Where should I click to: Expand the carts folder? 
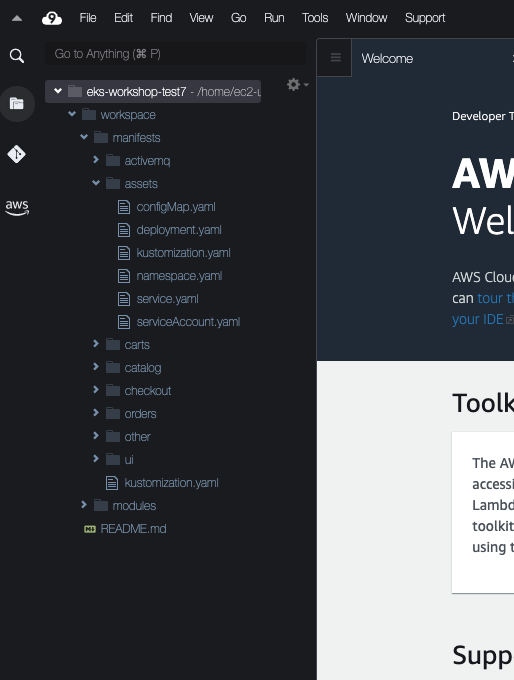[x=96, y=344]
